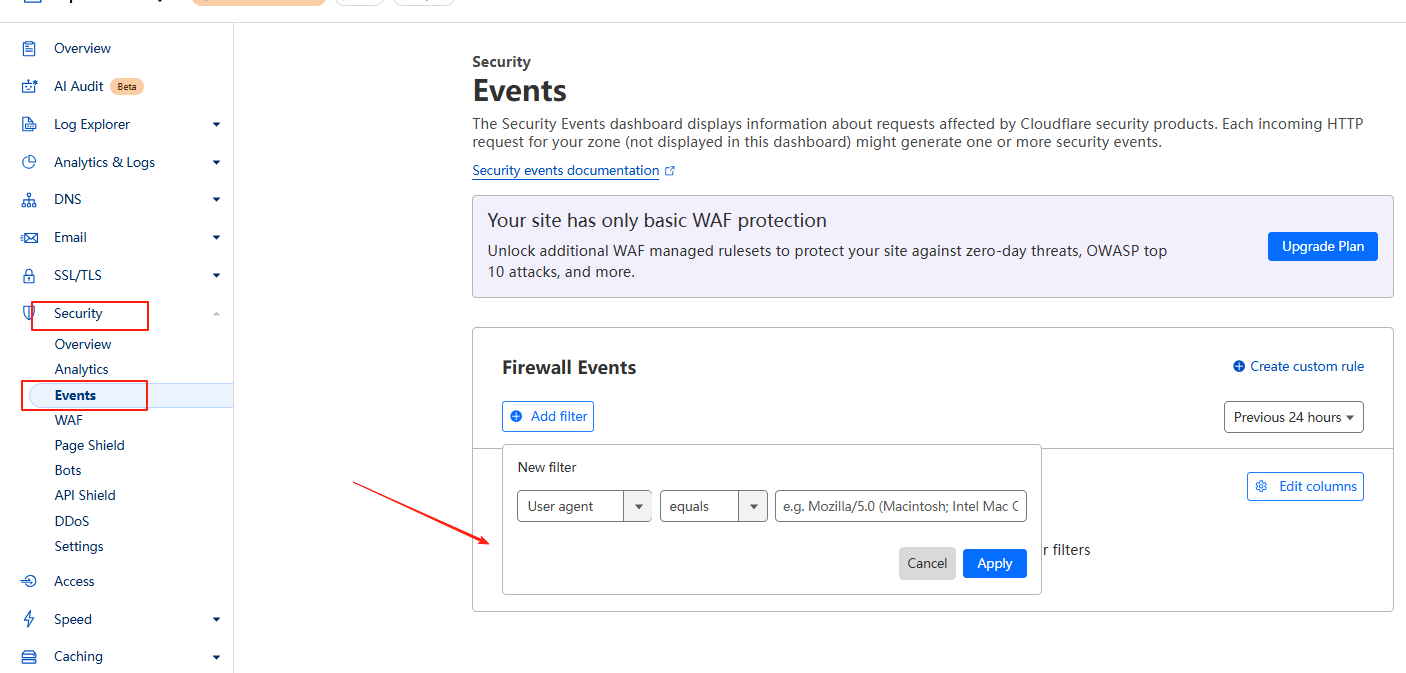Click the Upgrade Plan button

tap(1322, 246)
